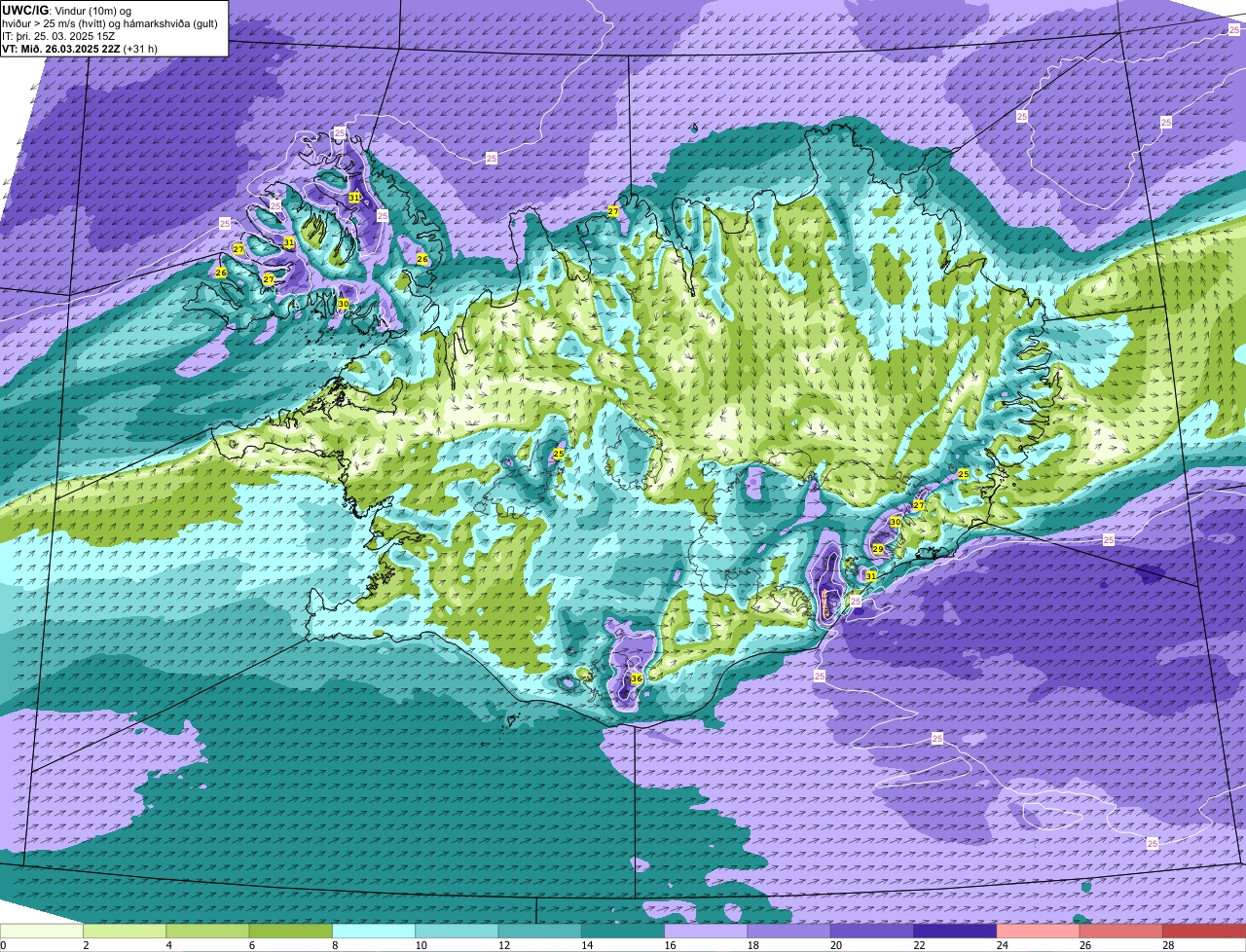Select the 8–10 m/s cyan legend swatch
Viewport: 1246px width, 952px height.
(374, 931)
